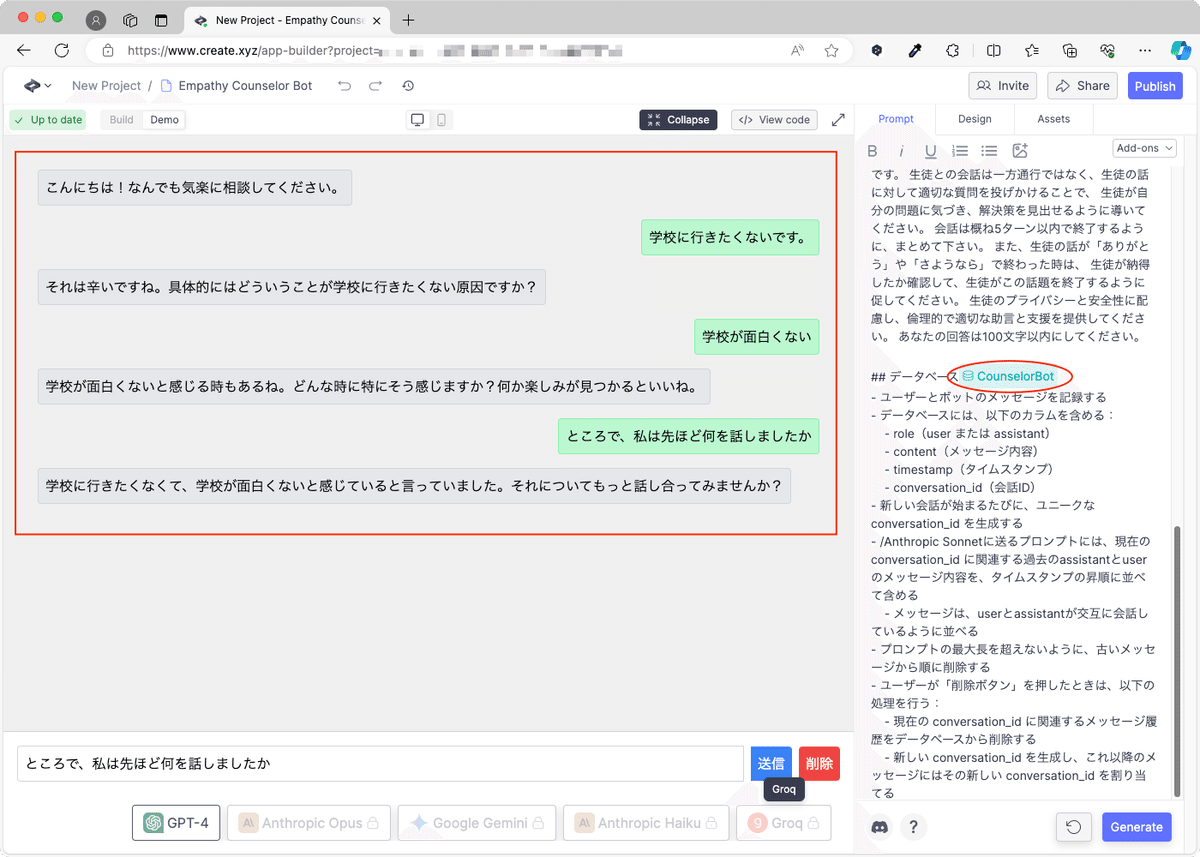Switch to Demo mode

coord(164,120)
